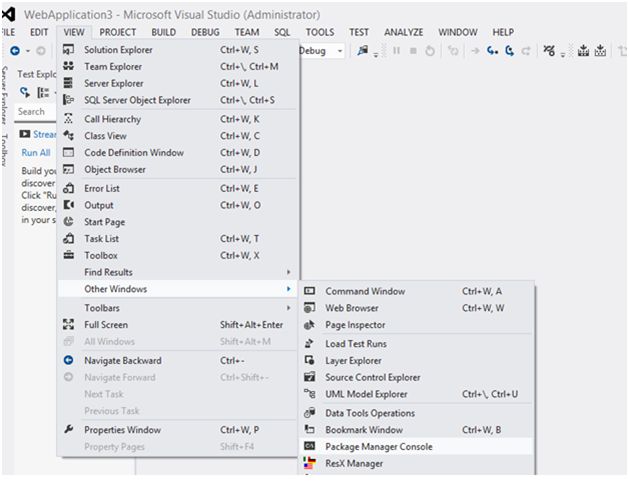The height and width of the screenshot is (487, 629).
Task: Click the ResX Manager flag icon
Action: point(309,463)
